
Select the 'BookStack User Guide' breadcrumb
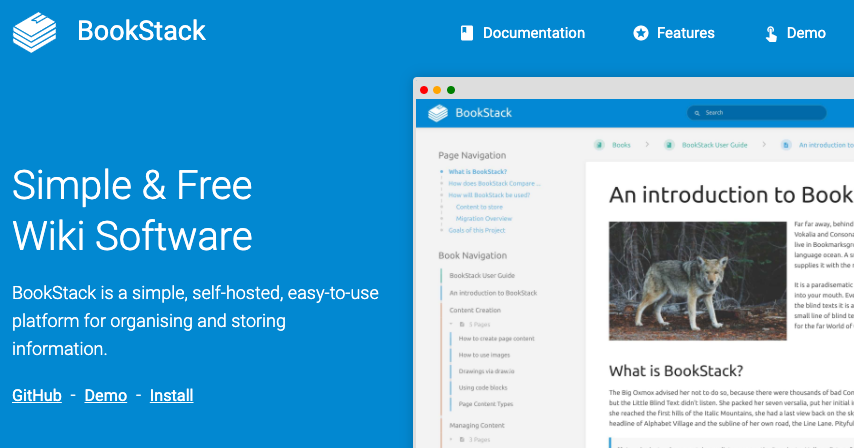coord(715,145)
